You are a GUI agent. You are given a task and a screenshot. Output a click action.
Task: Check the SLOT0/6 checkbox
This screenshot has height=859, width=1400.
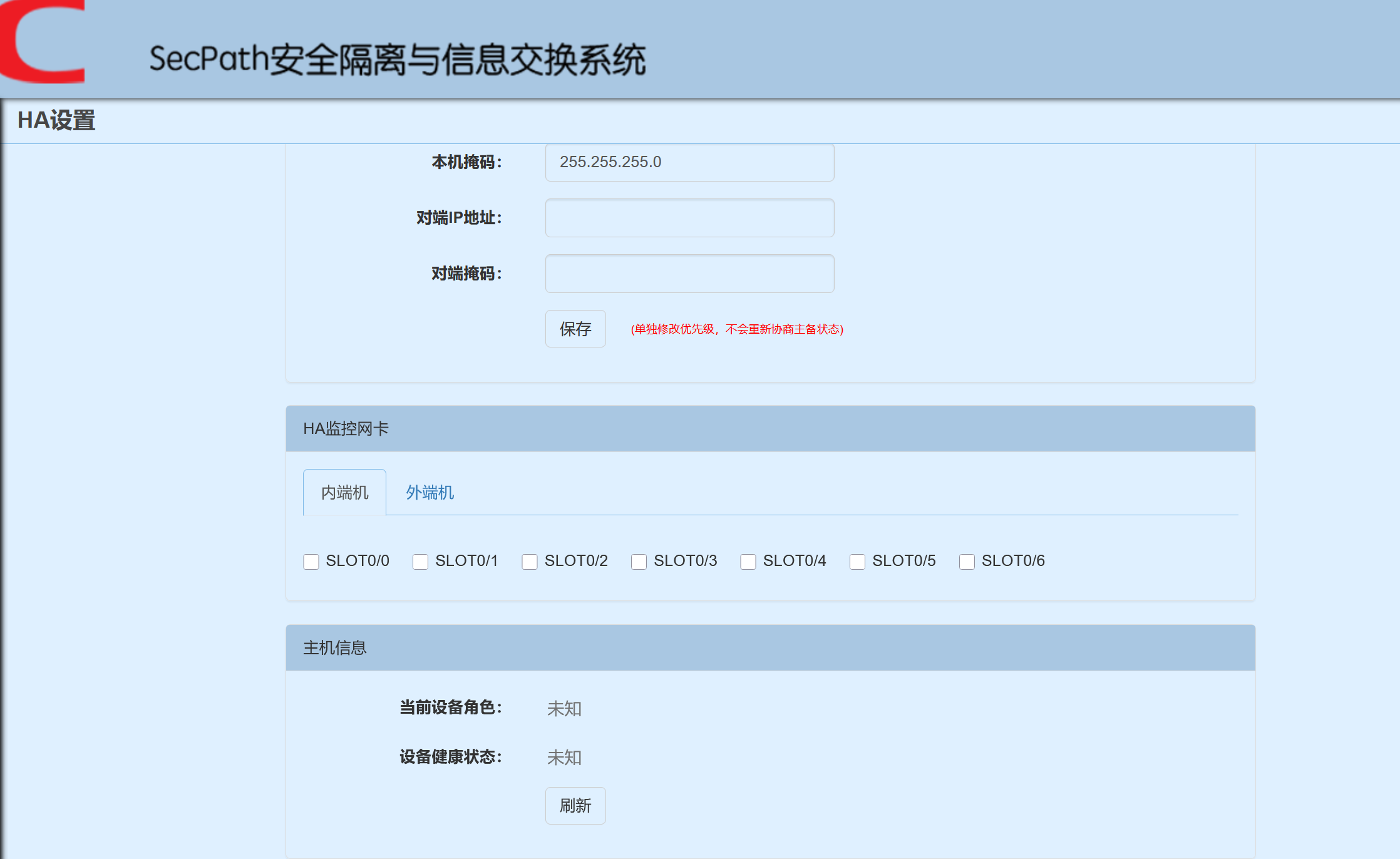pos(967,562)
